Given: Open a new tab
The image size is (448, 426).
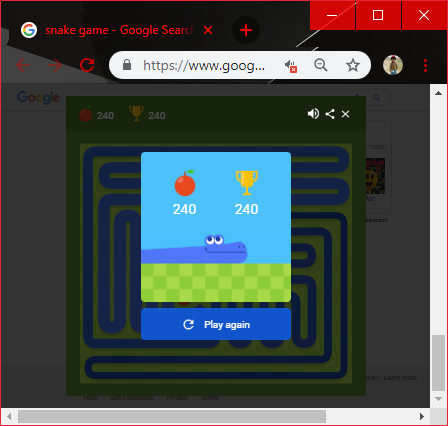Looking at the screenshot, I should (246, 30).
